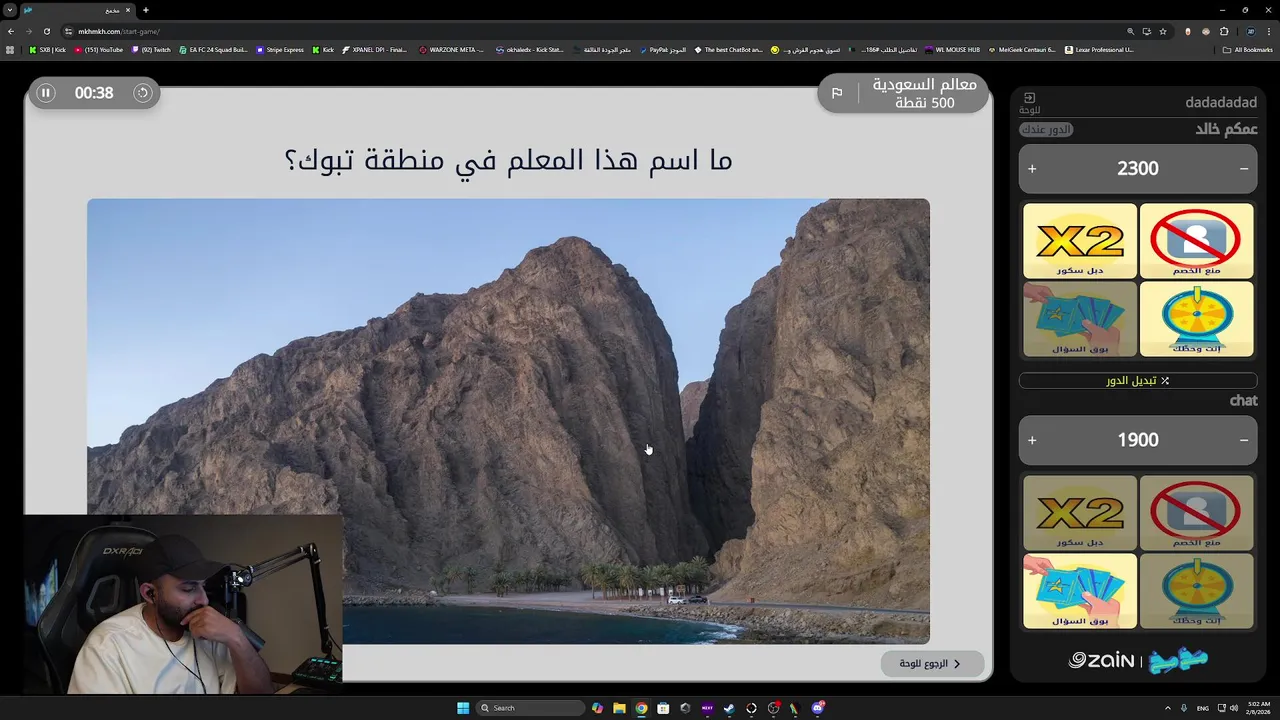The height and width of the screenshot is (720, 1280).
Task: Decrease the 2300 score with minus
Action: click(1244, 169)
